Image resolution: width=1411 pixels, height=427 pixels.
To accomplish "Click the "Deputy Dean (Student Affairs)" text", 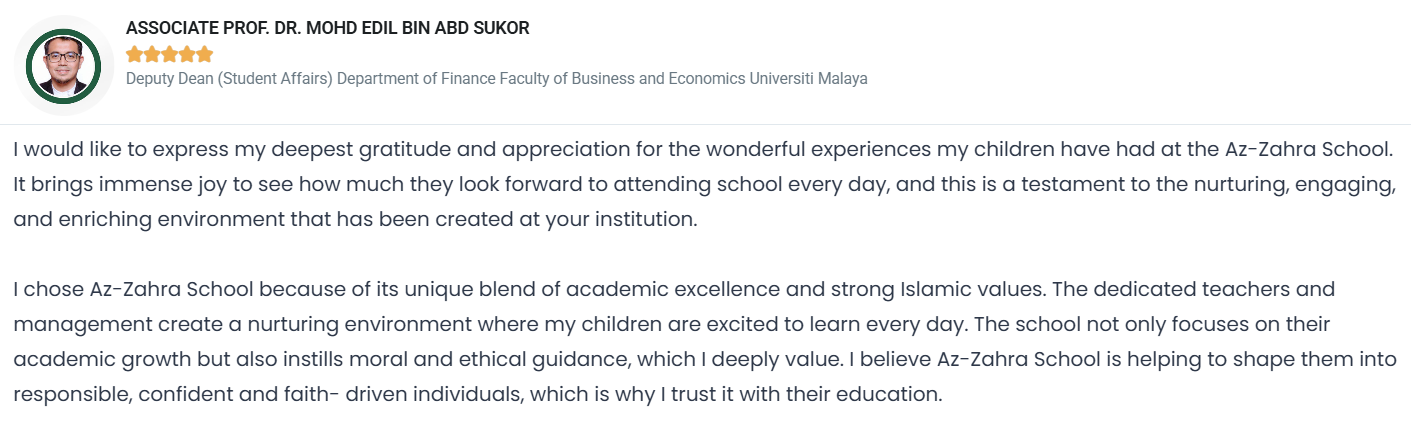I will pyautogui.click(x=229, y=79).
